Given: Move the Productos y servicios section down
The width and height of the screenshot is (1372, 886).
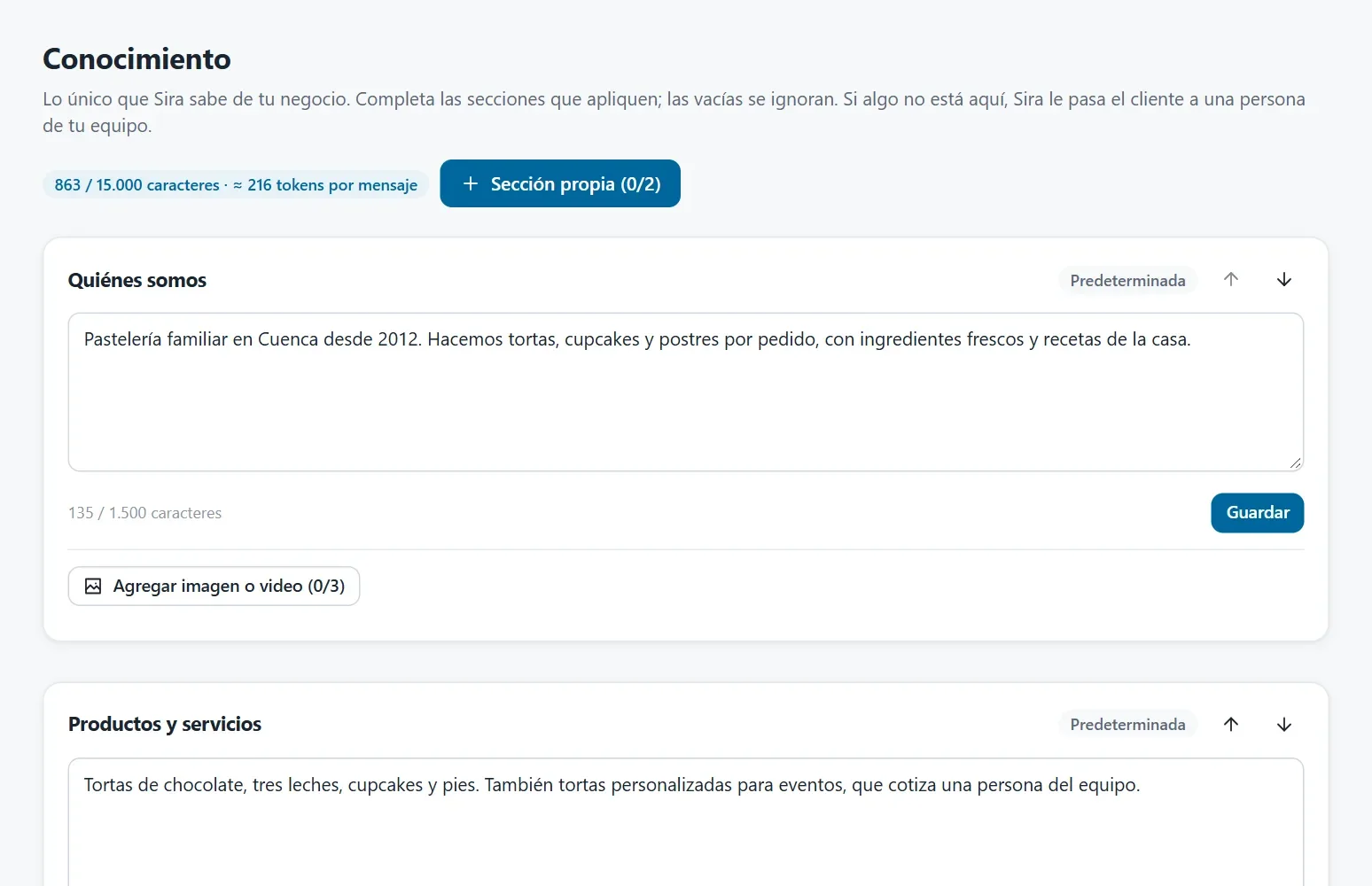Looking at the screenshot, I should pos(1283,724).
